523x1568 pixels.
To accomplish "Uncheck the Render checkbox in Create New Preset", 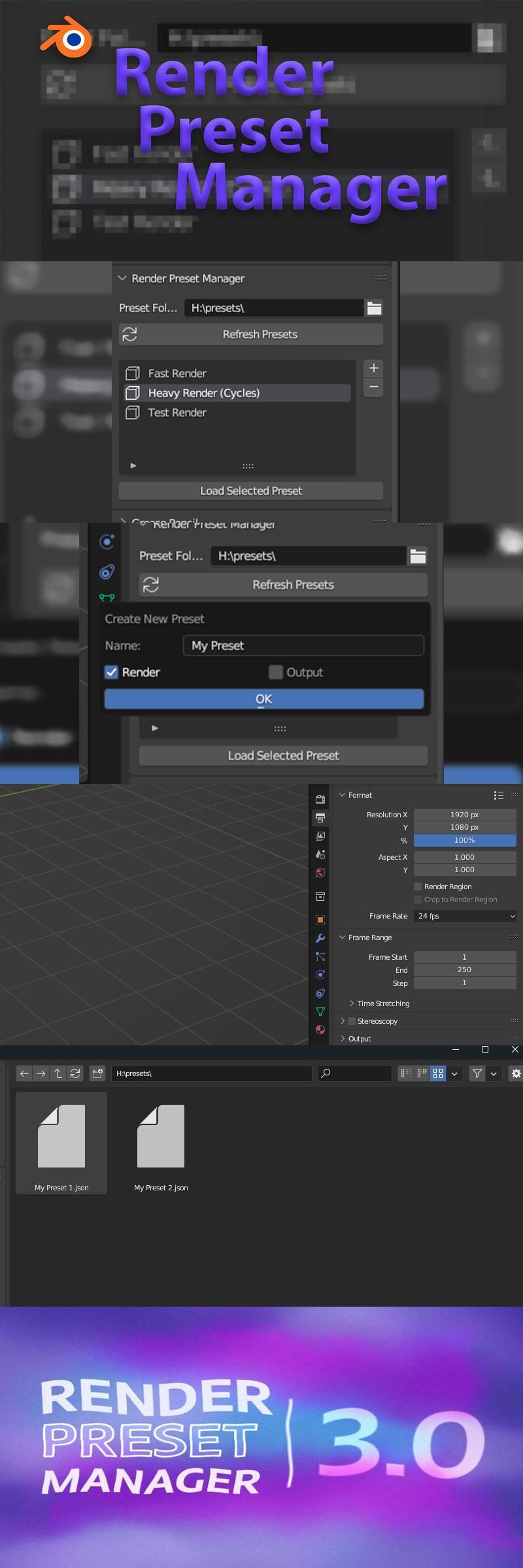I will click(x=112, y=672).
